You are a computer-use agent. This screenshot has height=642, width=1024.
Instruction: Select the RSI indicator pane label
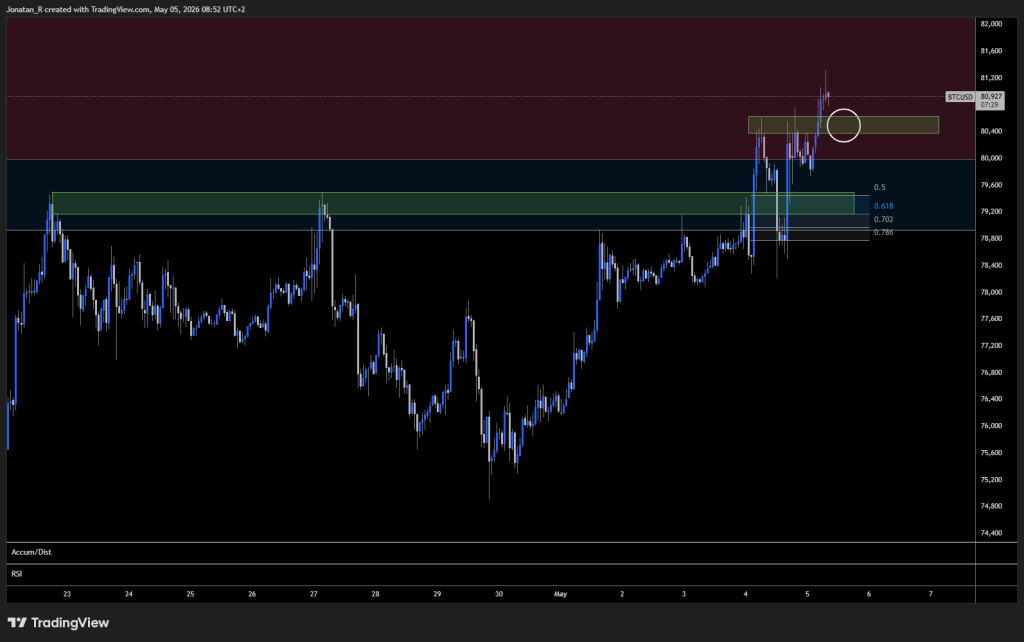[x=16, y=573]
